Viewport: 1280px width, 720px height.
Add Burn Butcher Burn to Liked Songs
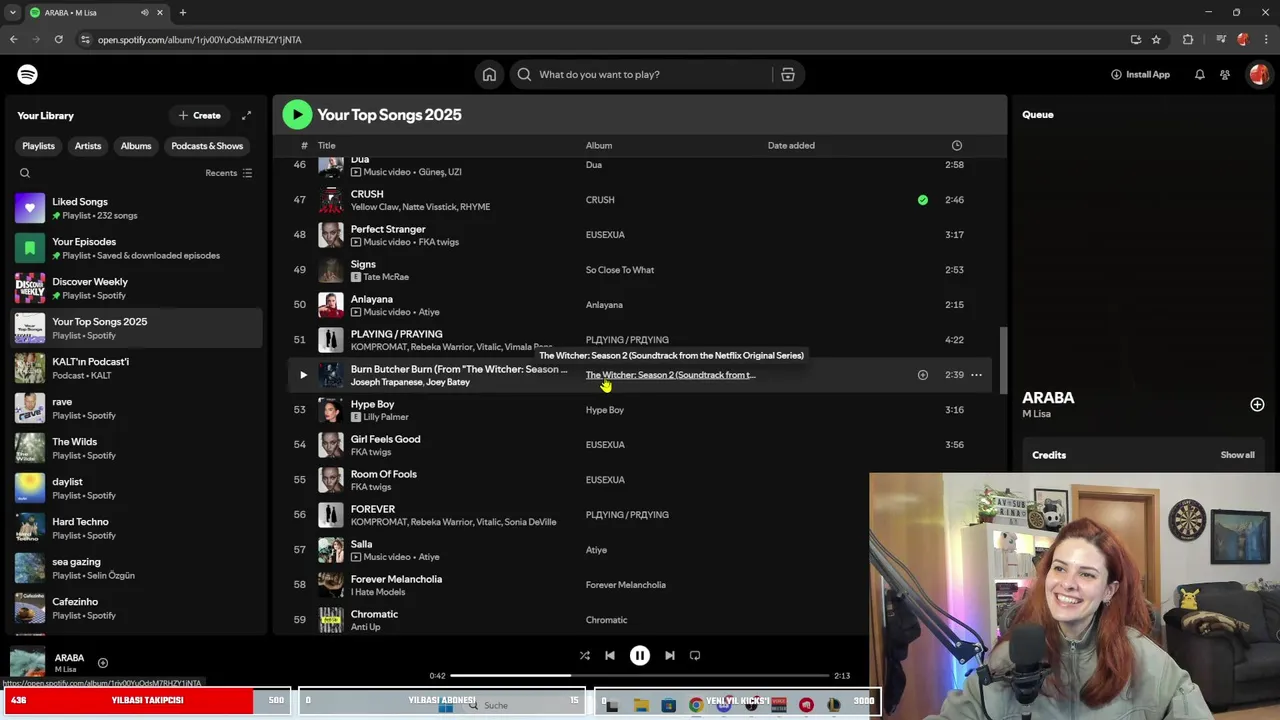922,375
